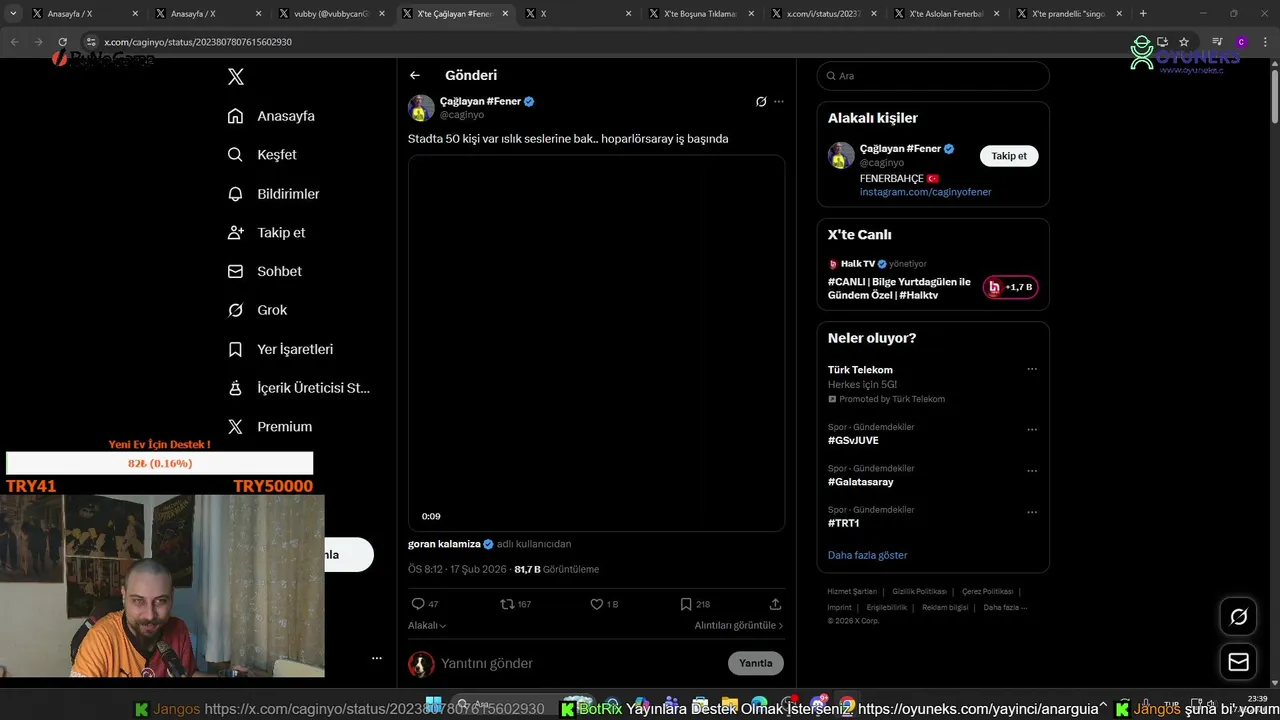Click the repost icon with 167
Image resolution: width=1280 pixels, height=720 pixels.
[x=516, y=604]
